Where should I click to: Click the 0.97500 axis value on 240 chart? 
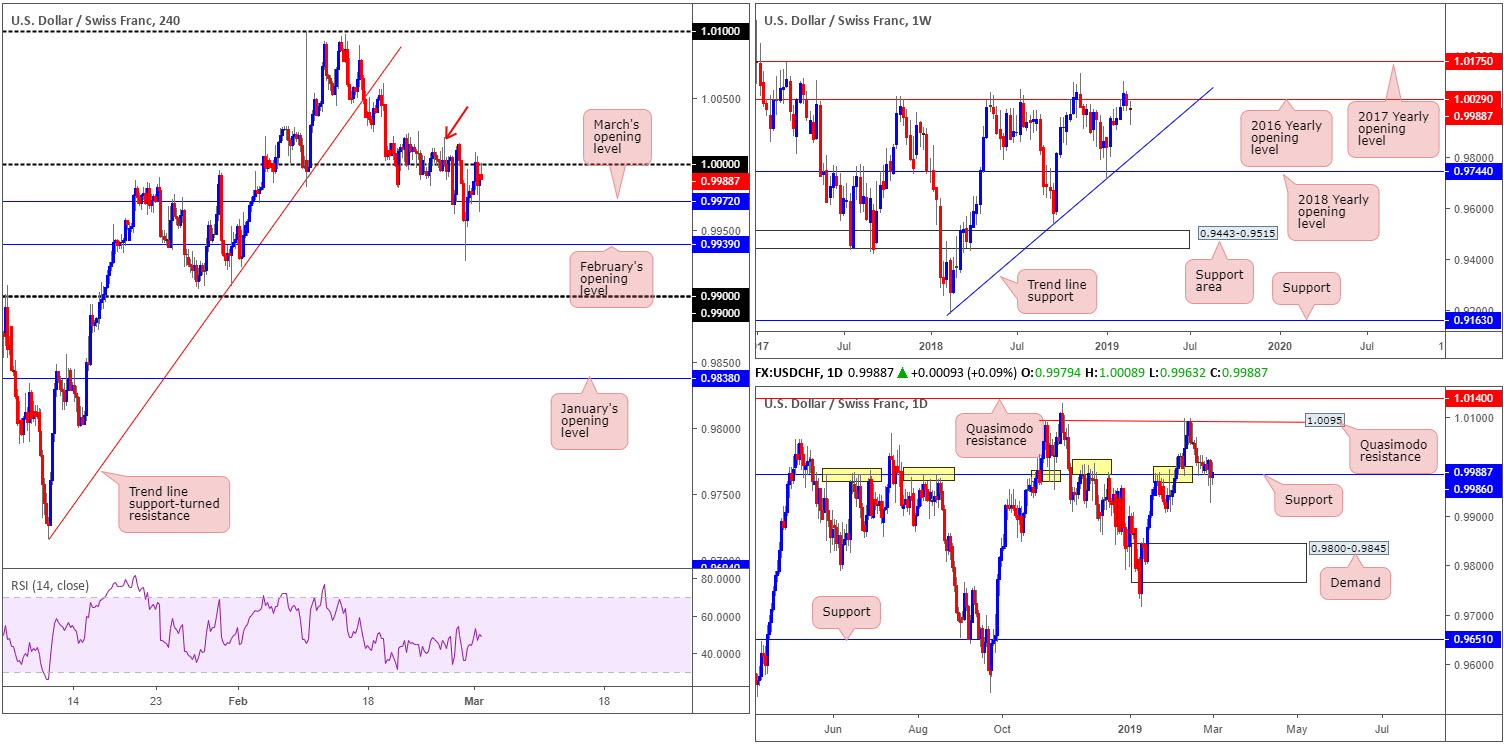(720, 495)
